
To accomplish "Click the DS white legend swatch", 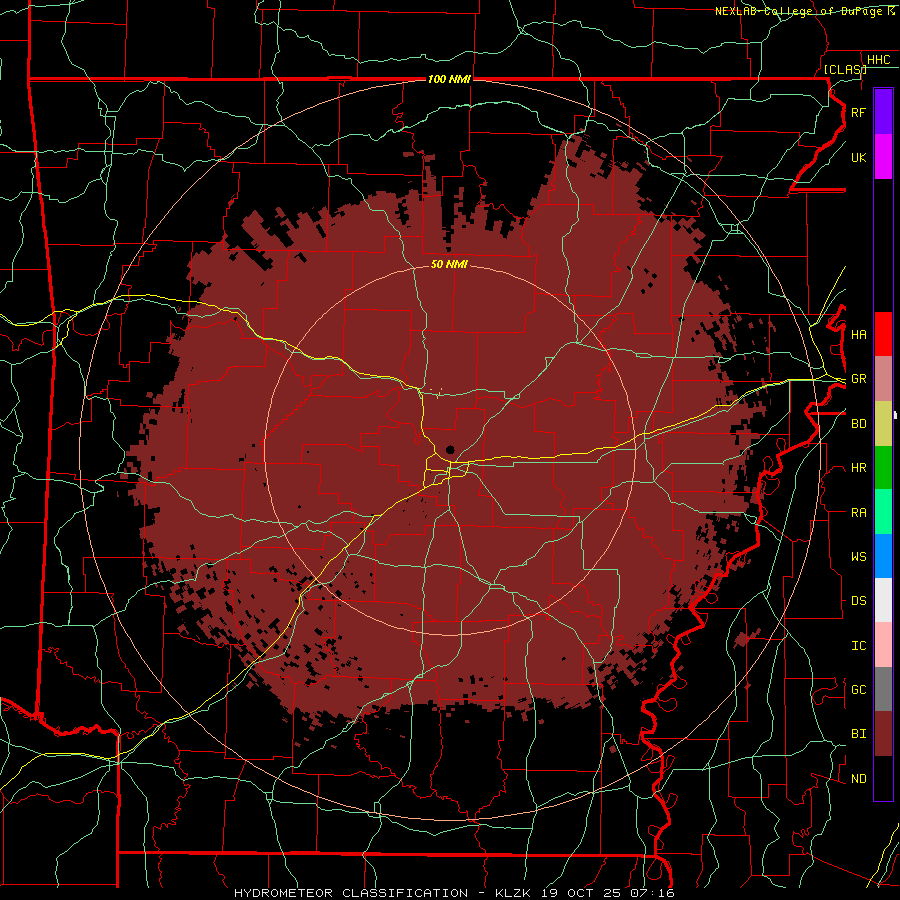I will 883,600.
